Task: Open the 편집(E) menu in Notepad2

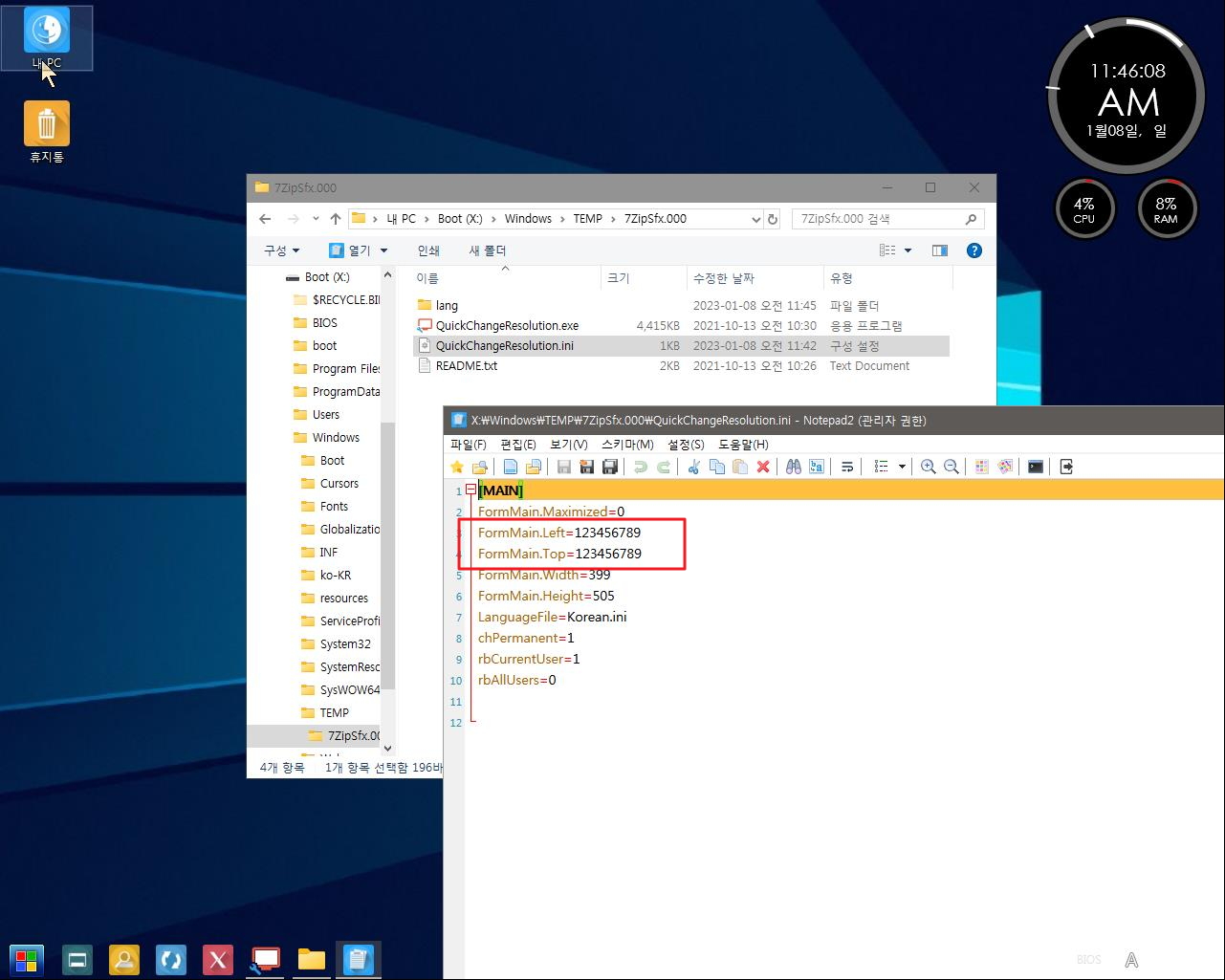Action: pyautogui.click(x=518, y=445)
